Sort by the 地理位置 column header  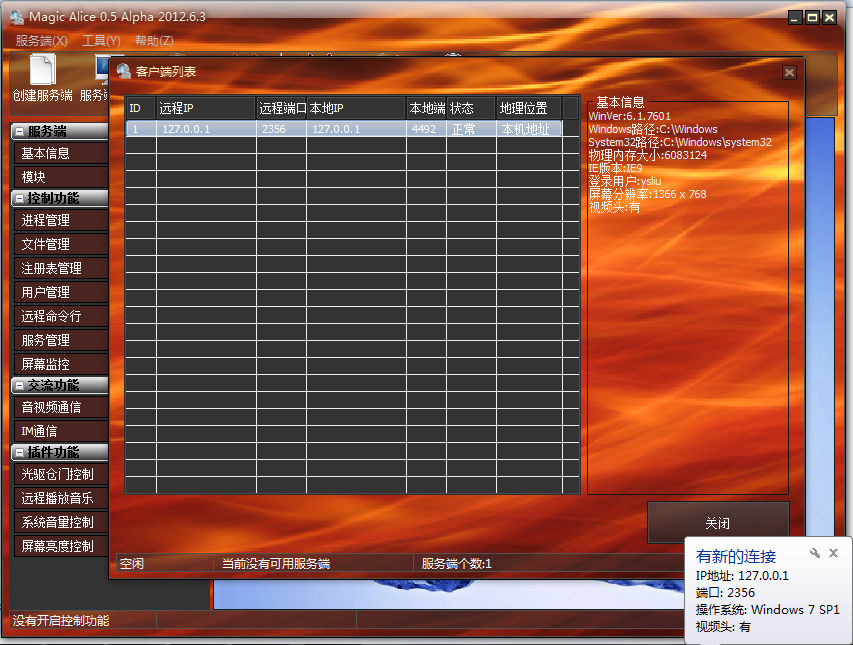(x=529, y=108)
